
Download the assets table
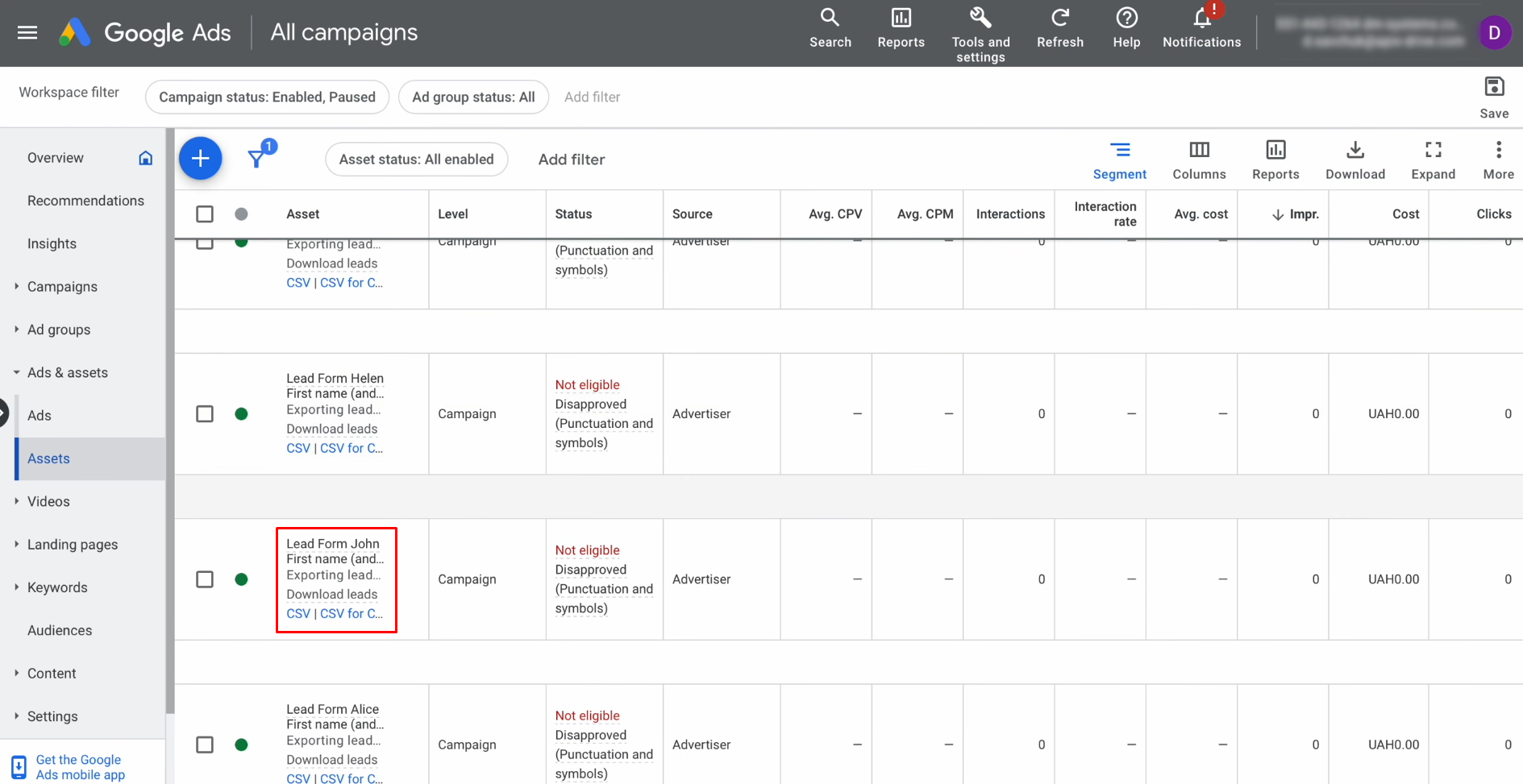click(x=1355, y=161)
